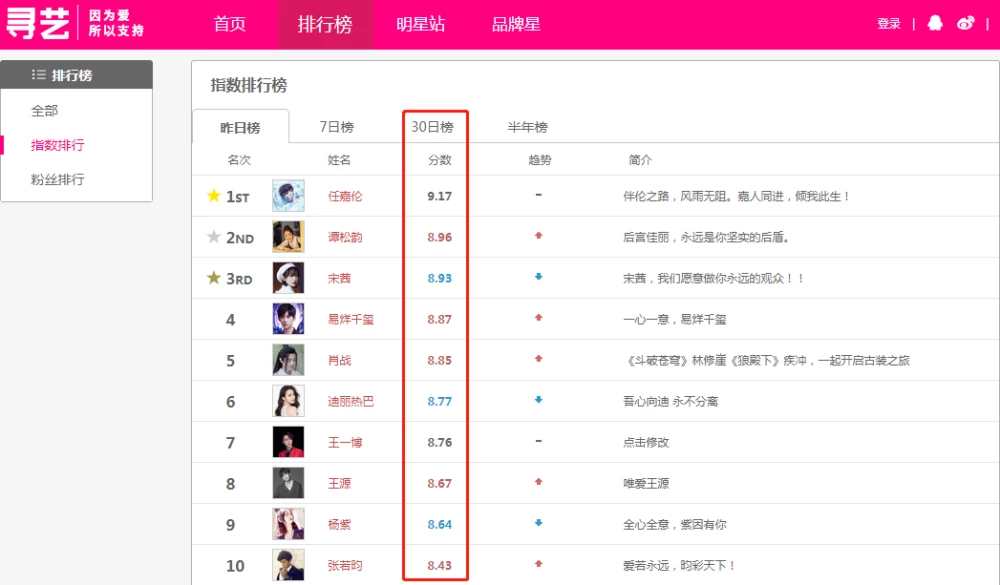Open 迪丽热巴's avatar thumbnail
Image resolution: width=1000 pixels, height=585 pixels.
tap(288, 401)
